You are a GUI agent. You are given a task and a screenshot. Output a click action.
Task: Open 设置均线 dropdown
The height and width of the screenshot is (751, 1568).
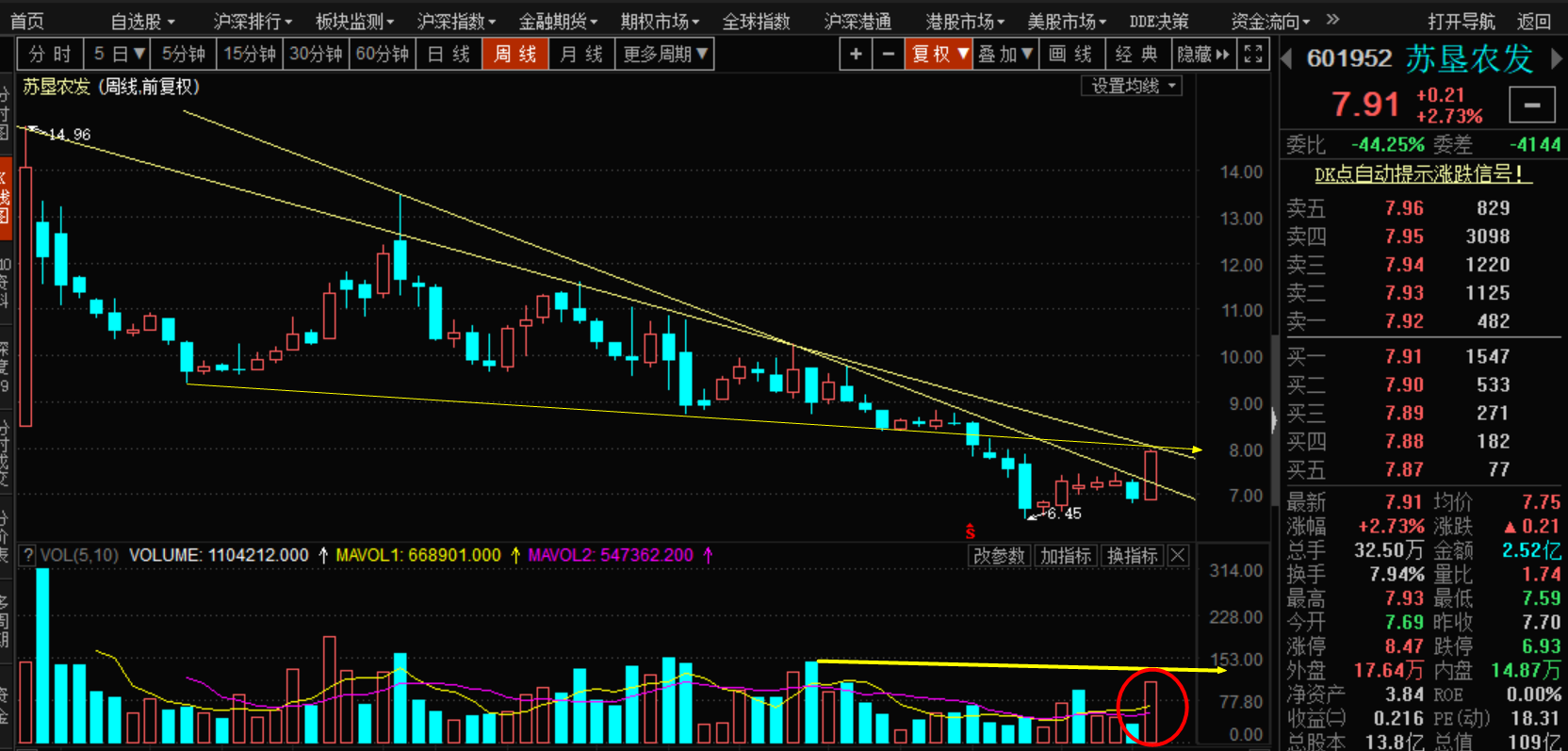[1132, 86]
